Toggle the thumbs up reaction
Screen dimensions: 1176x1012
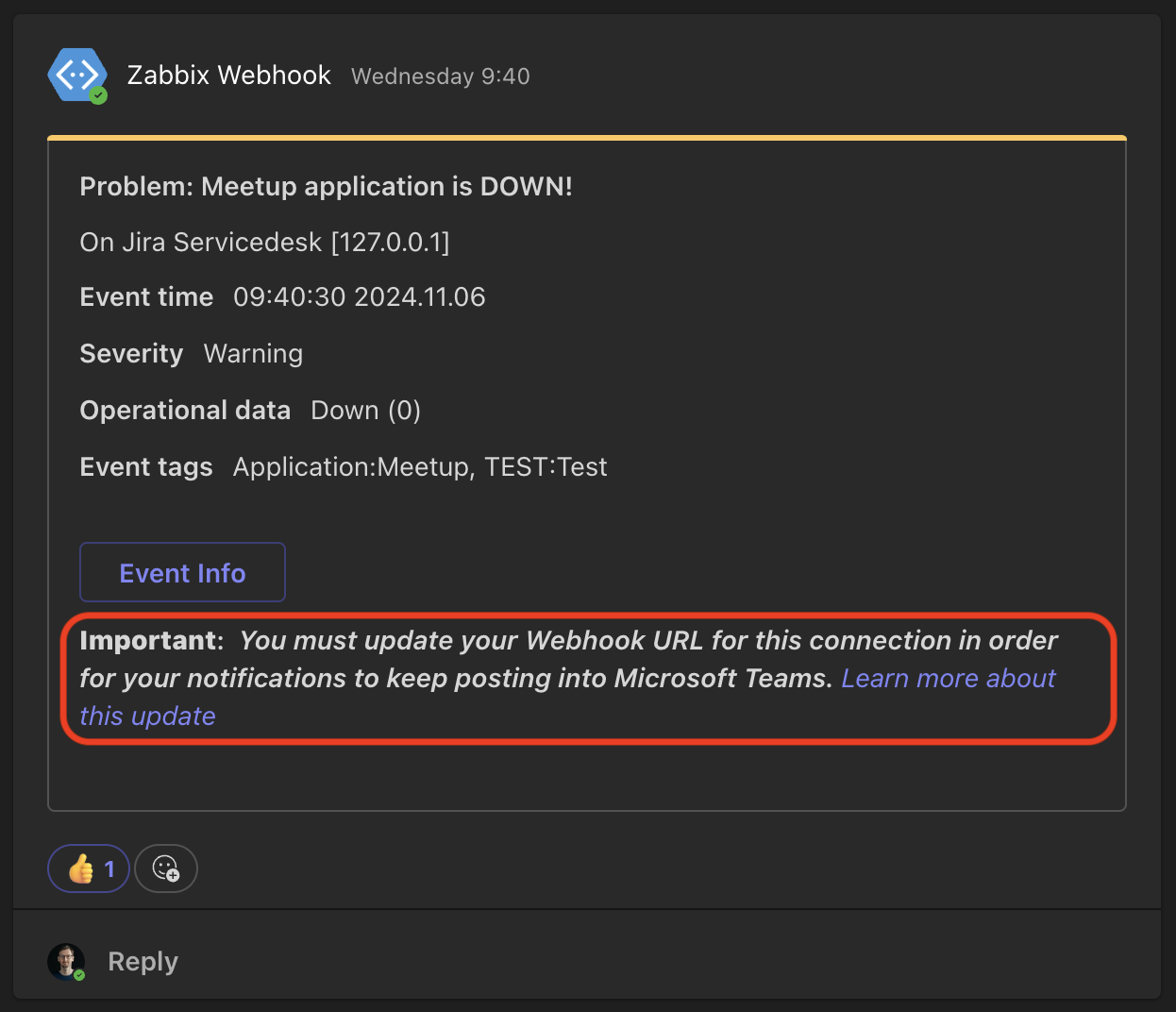pos(89,869)
